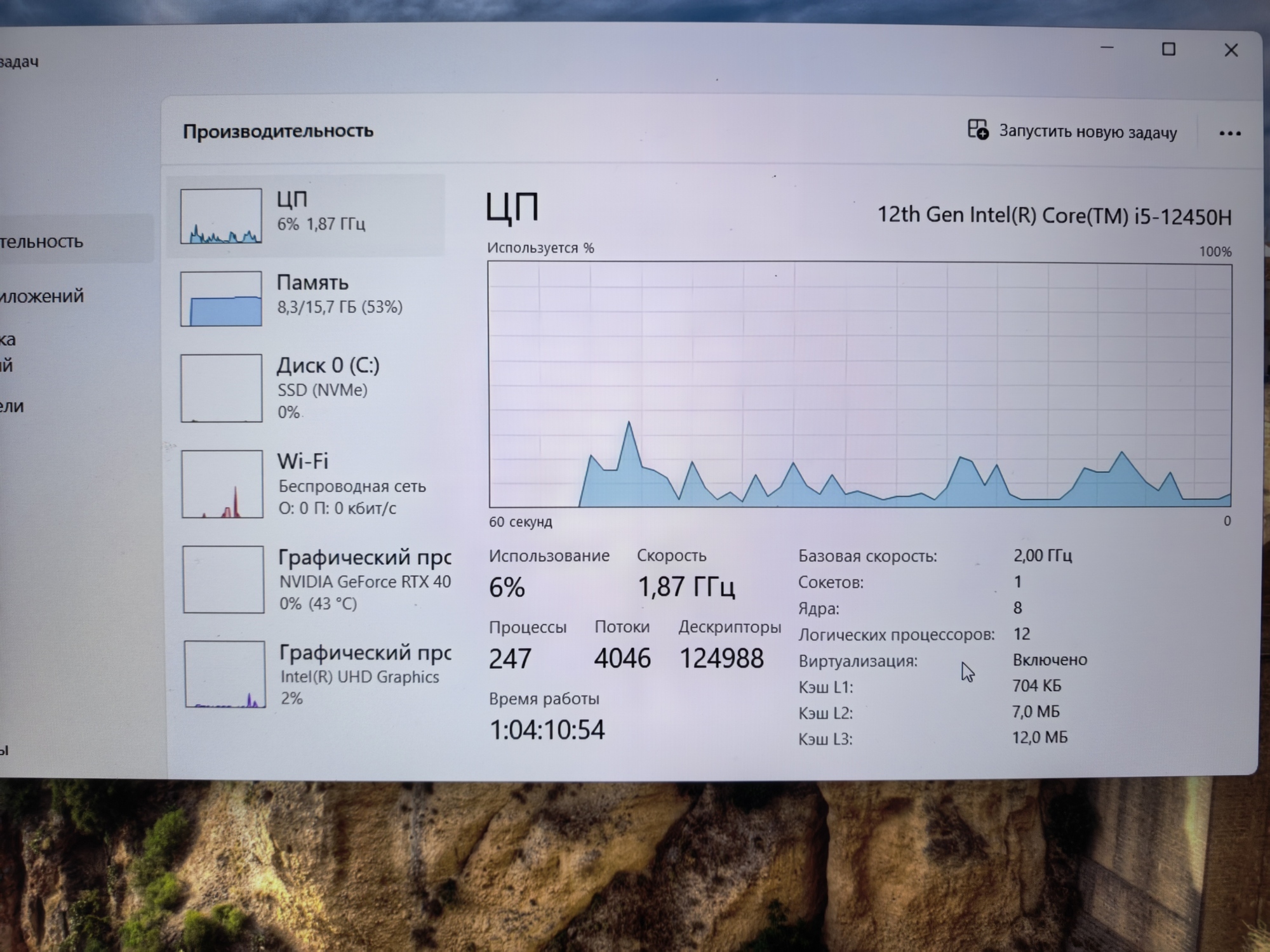Screen dimensions: 1270x952
Task: Click the 60 секунд graph label
Action: (x=521, y=522)
